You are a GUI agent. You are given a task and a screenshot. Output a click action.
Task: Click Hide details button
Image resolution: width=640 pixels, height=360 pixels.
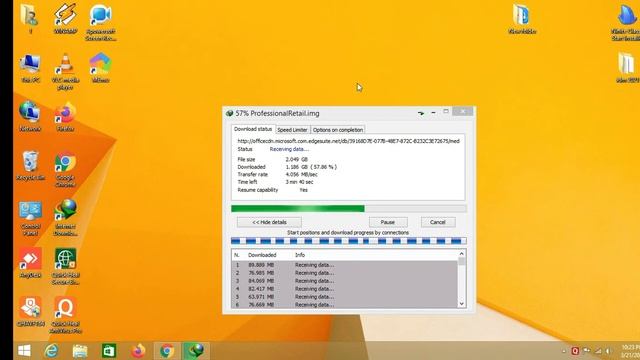pyautogui.click(x=269, y=222)
